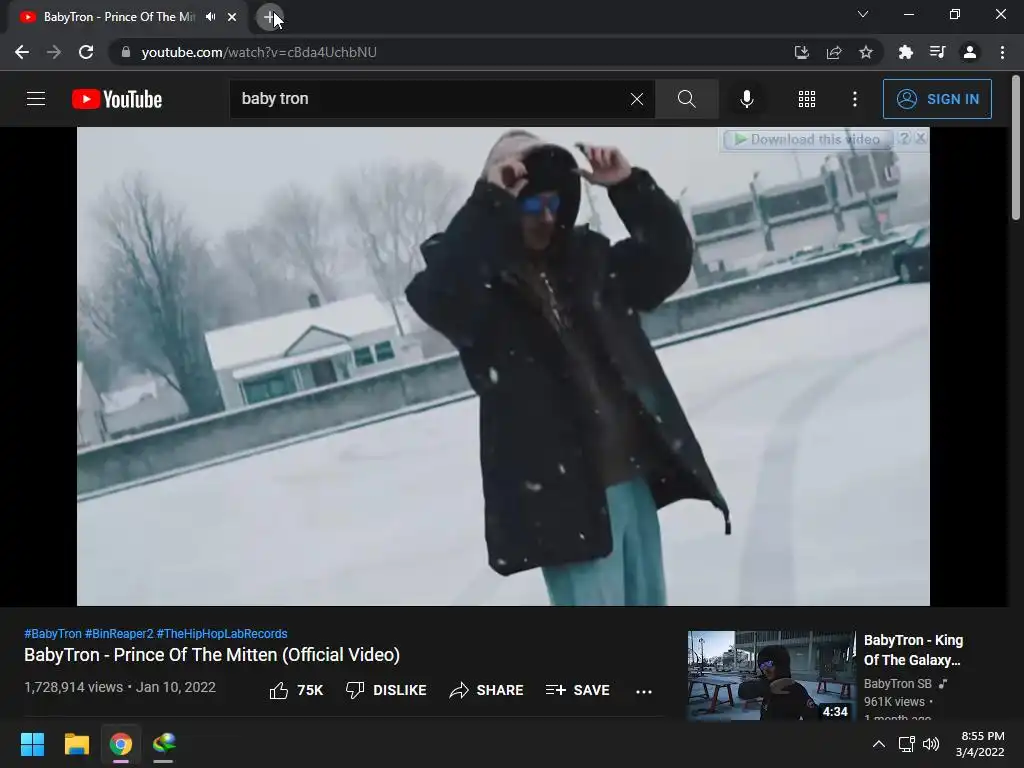Go back in browser history
Viewport: 1024px width, 768px height.
[22, 52]
